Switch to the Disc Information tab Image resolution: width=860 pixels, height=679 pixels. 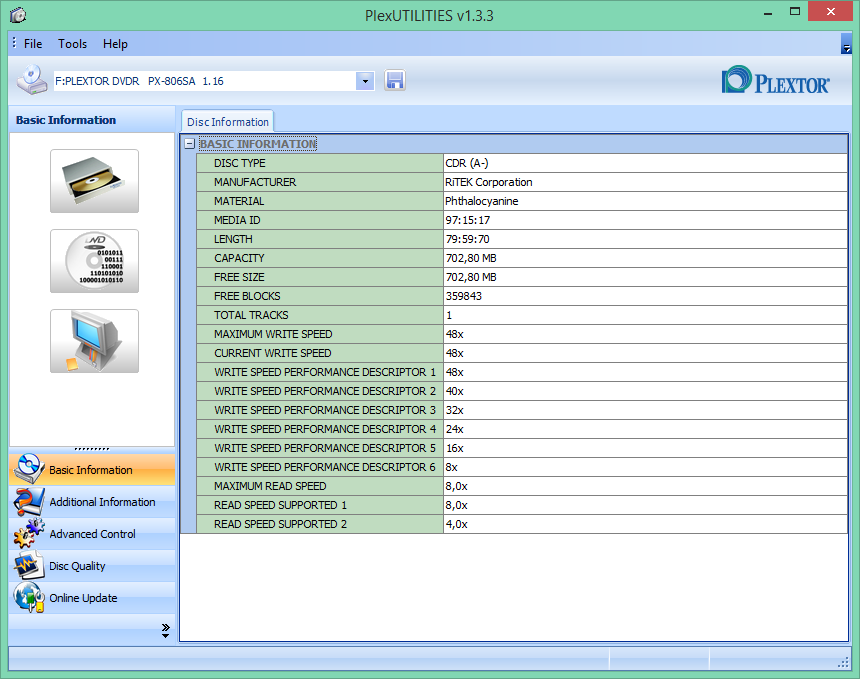coord(228,122)
